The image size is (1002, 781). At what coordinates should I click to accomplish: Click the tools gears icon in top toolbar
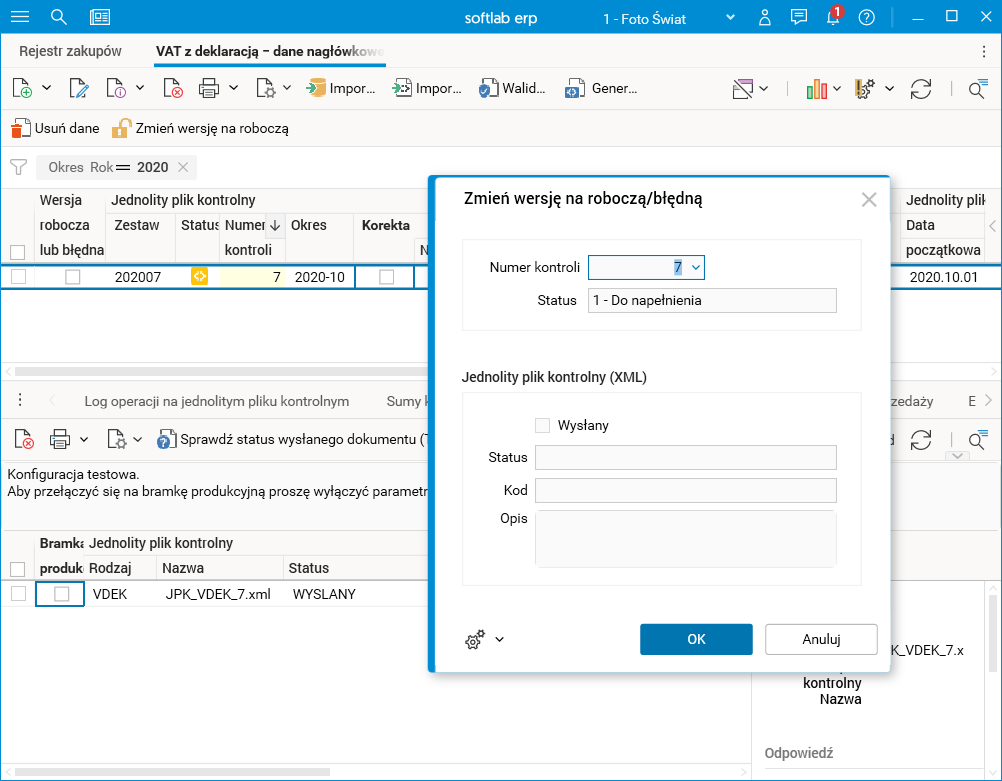tap(865, 89)
